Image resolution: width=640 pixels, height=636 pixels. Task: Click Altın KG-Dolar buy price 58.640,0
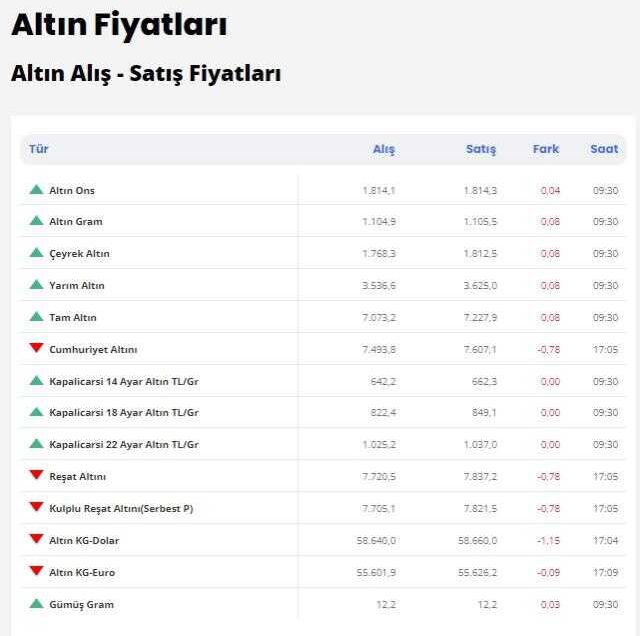click(x=376, y=540)
